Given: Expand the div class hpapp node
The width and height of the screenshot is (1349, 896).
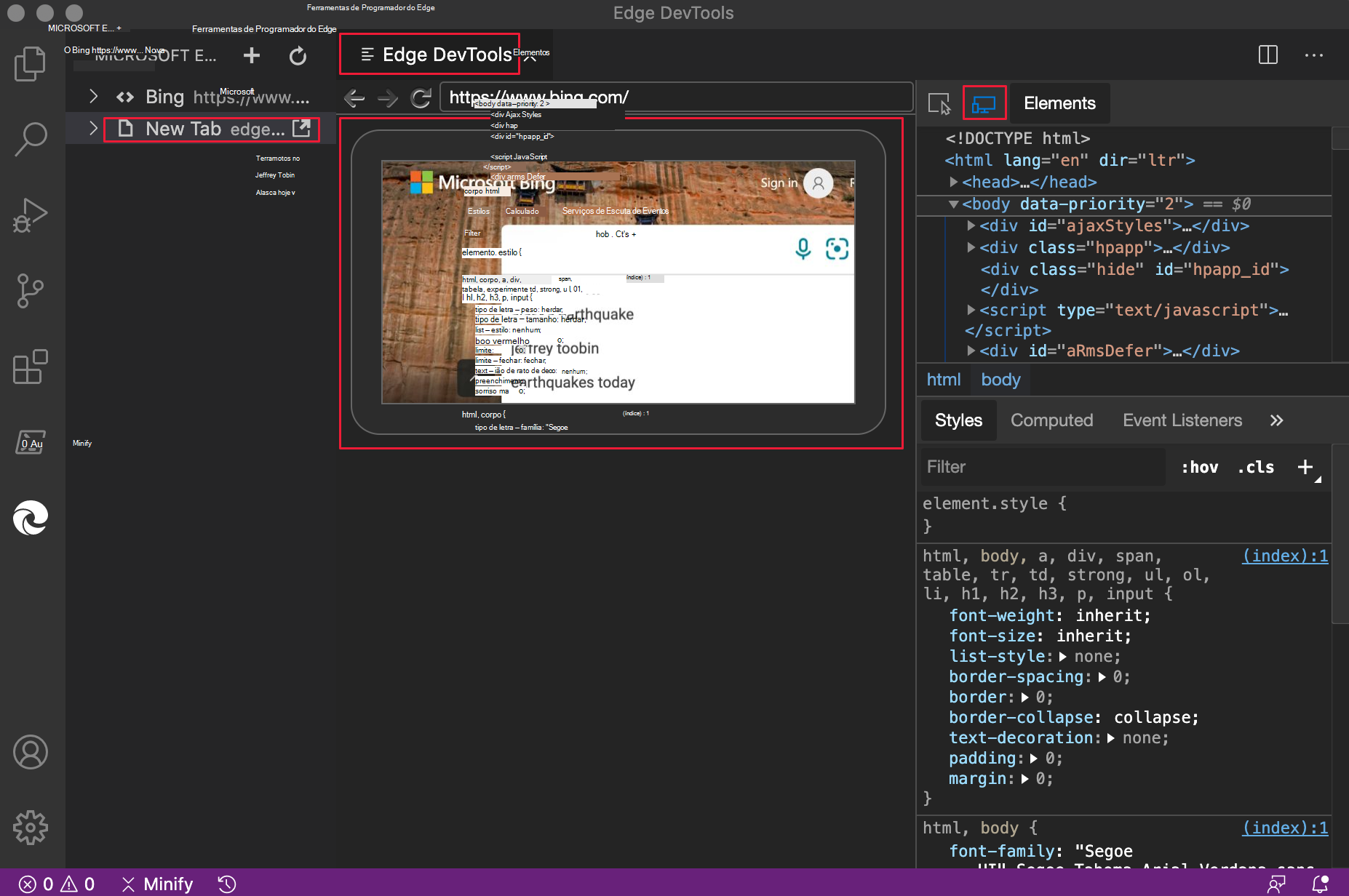Looking at the screenshot, I should pyautogui.click(x=971, y=247).
